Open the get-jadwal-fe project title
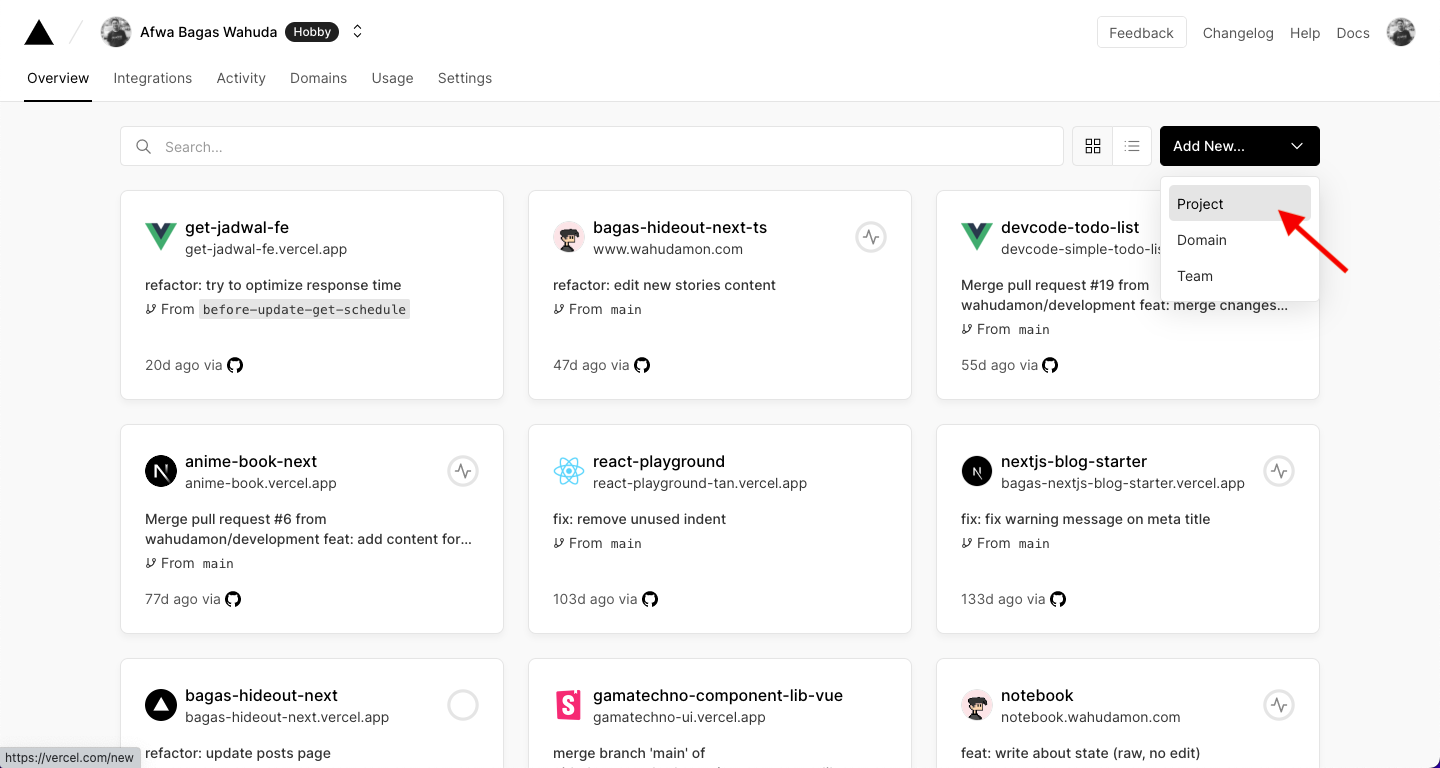The image size is (1440, 768). (x=237, y=227)
